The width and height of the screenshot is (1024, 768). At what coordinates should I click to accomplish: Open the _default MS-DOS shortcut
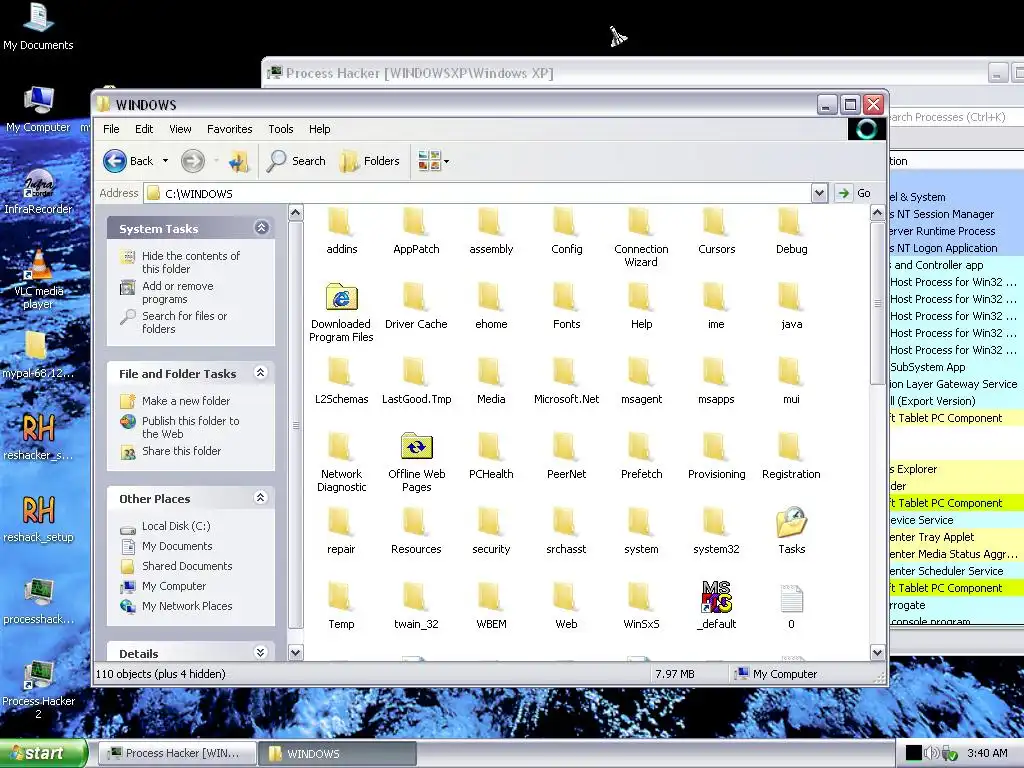tap(716, 606)
